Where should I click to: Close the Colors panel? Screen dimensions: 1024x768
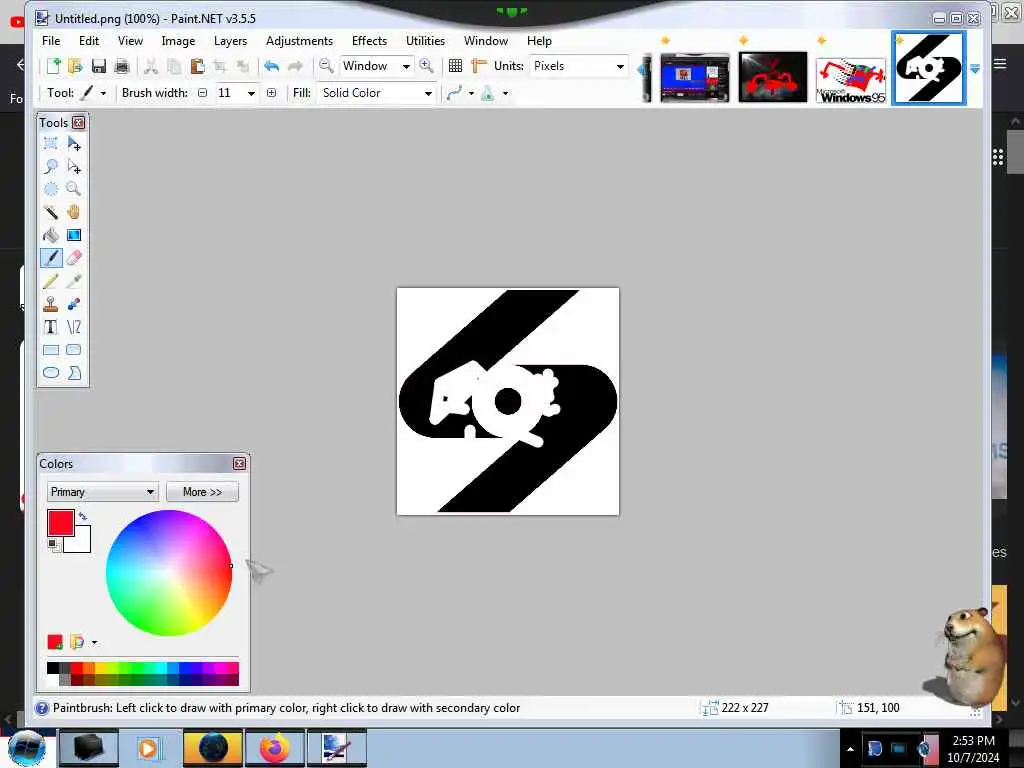tap(240, 464)
